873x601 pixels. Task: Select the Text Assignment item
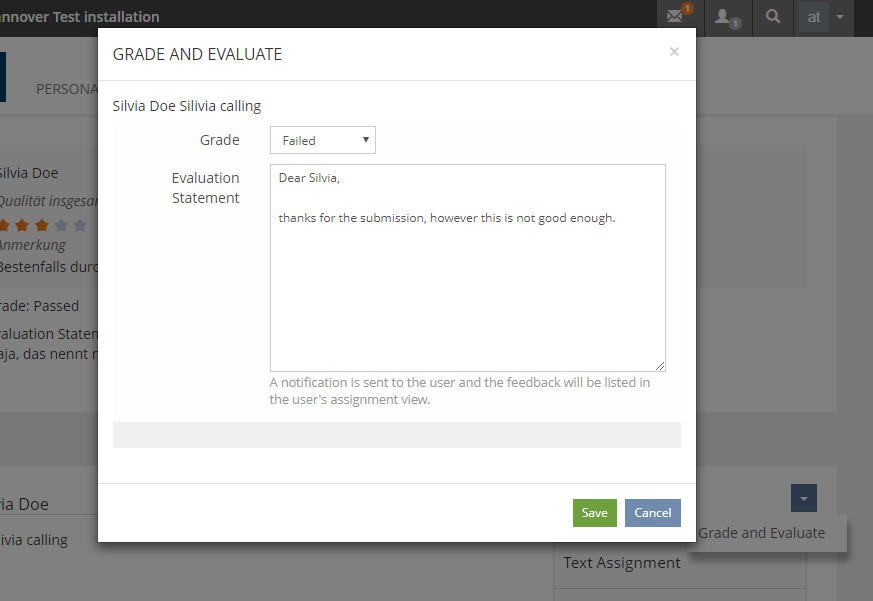[x=621, y=563]
